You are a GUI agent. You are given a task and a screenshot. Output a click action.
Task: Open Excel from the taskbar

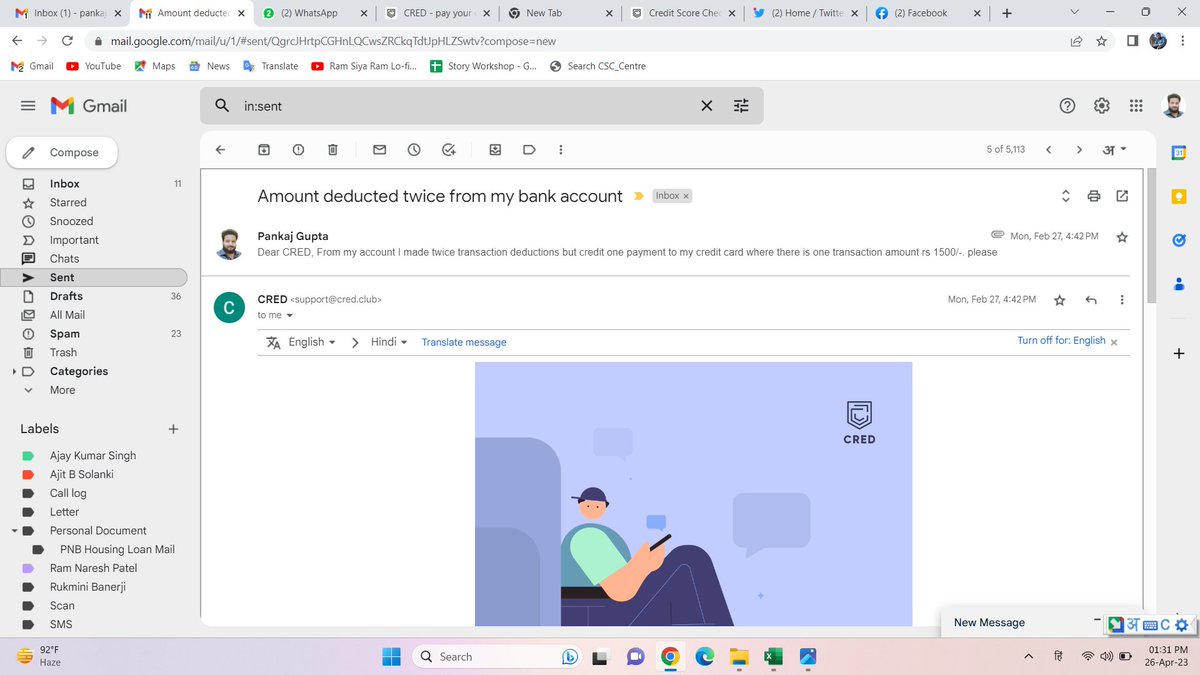pos(772,657)
